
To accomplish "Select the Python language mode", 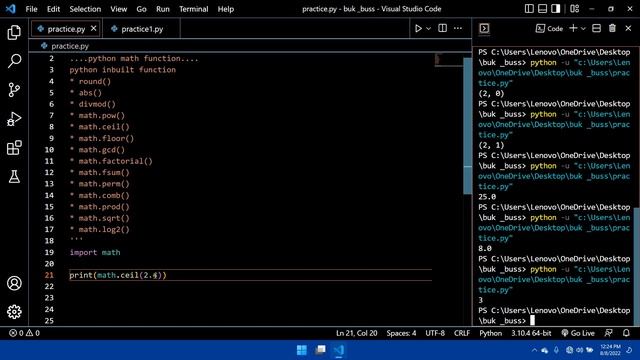I will coord(490,333).
